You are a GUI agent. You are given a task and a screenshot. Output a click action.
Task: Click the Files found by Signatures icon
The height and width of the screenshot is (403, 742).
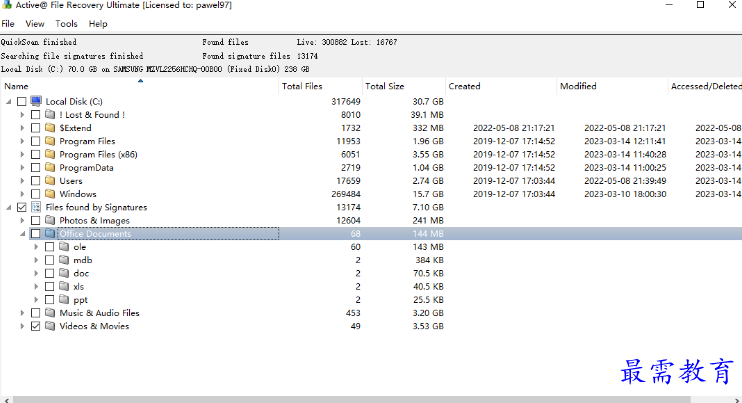pyautogui.click(x=36, y=207)
